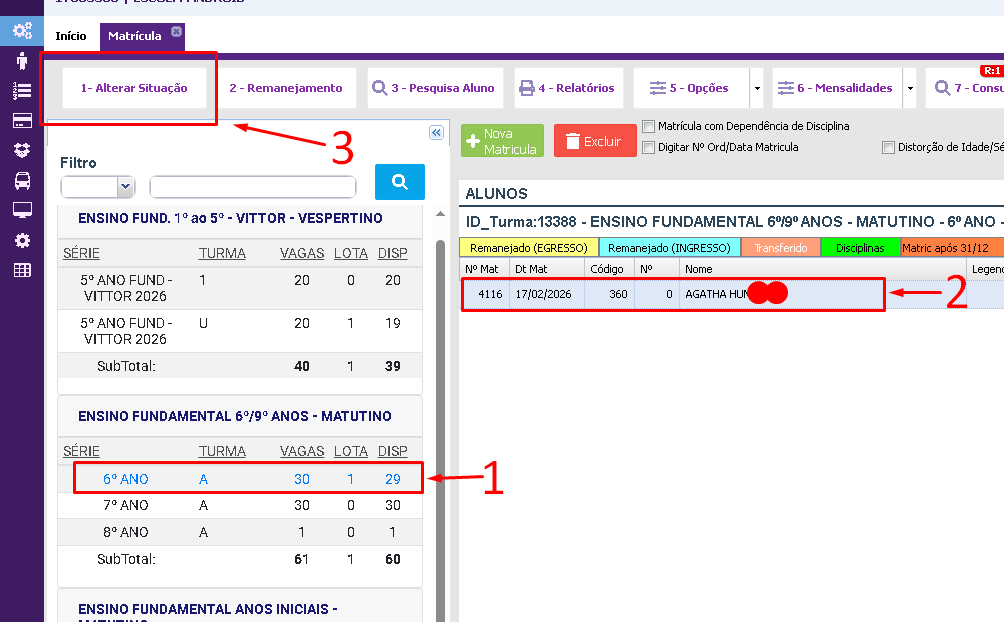Enable Matrícula com Dependência de Disciplina

649,127
